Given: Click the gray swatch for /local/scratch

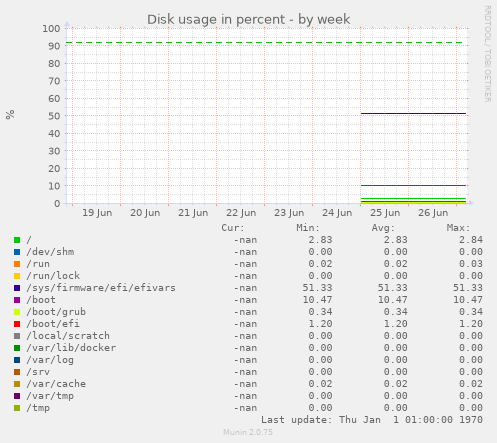Looking at the screenshot, I should 17,336.
